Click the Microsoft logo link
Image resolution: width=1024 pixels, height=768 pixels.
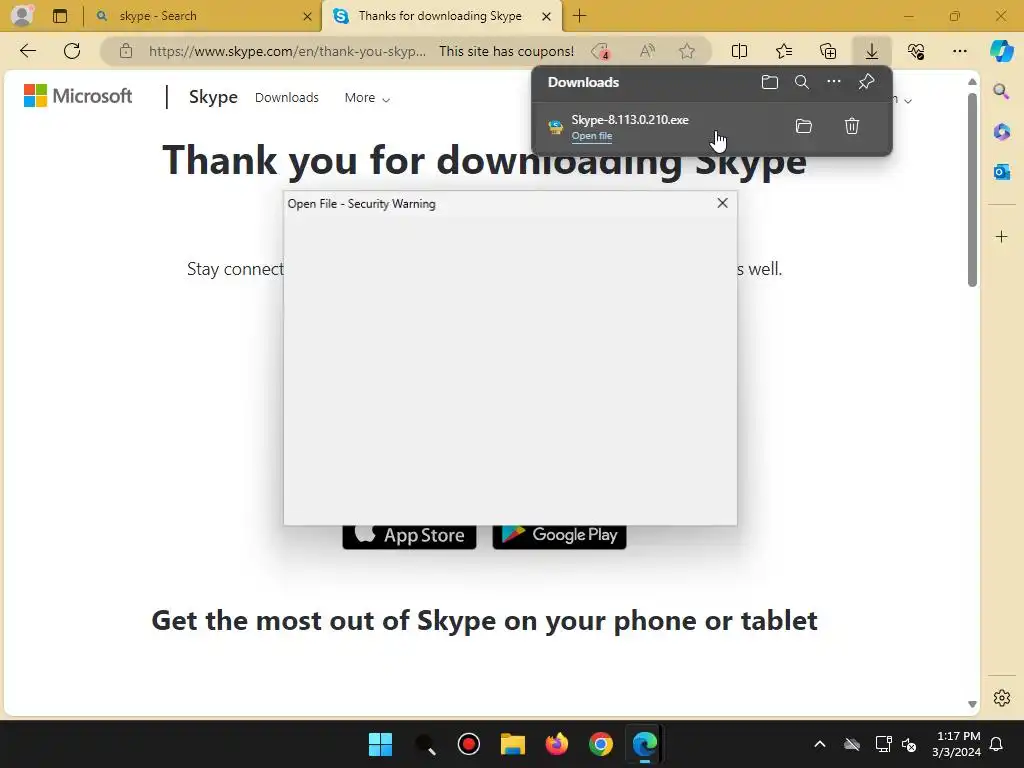[78, 96]
